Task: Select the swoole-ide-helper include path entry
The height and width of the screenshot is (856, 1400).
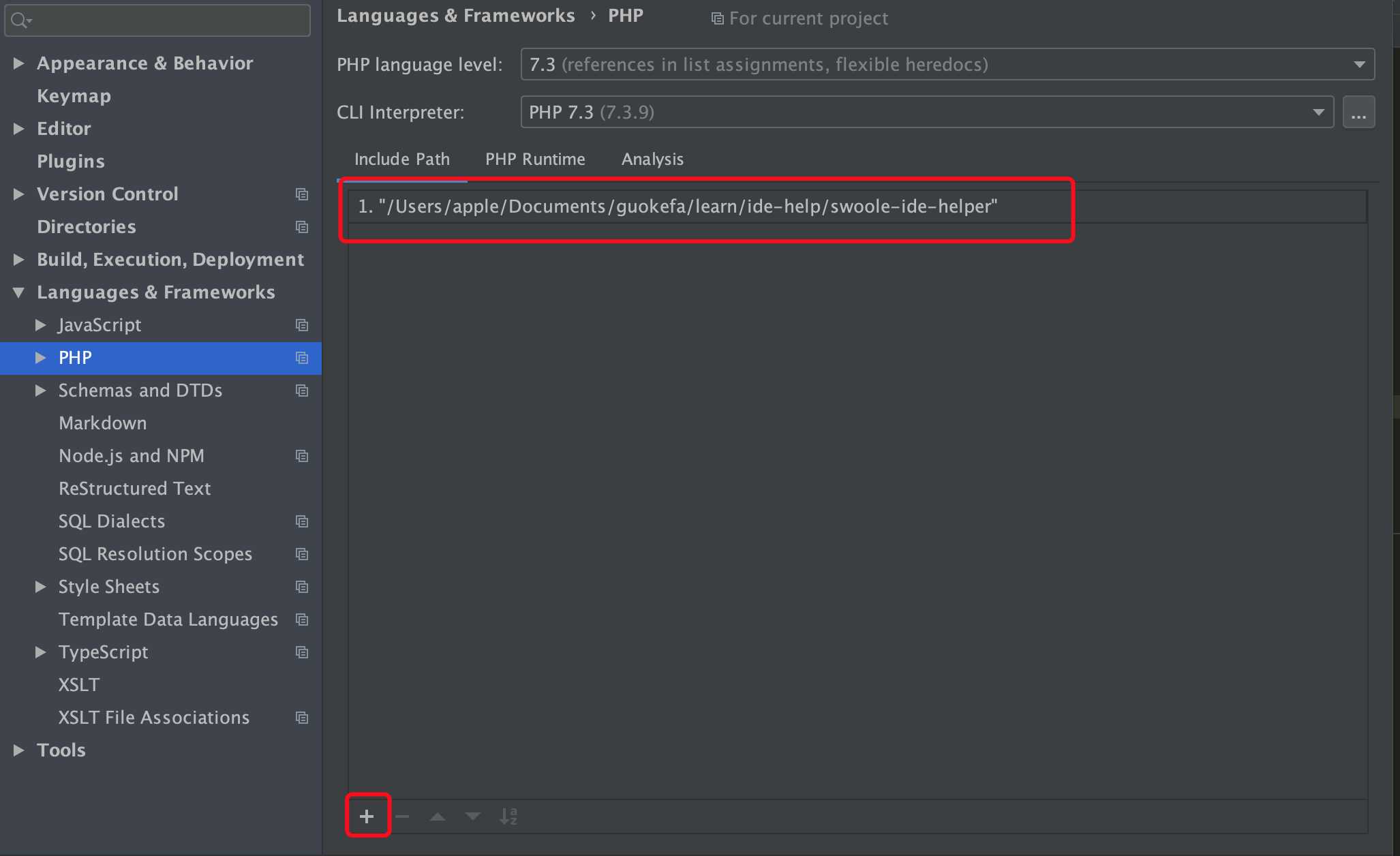Action: 678,207
